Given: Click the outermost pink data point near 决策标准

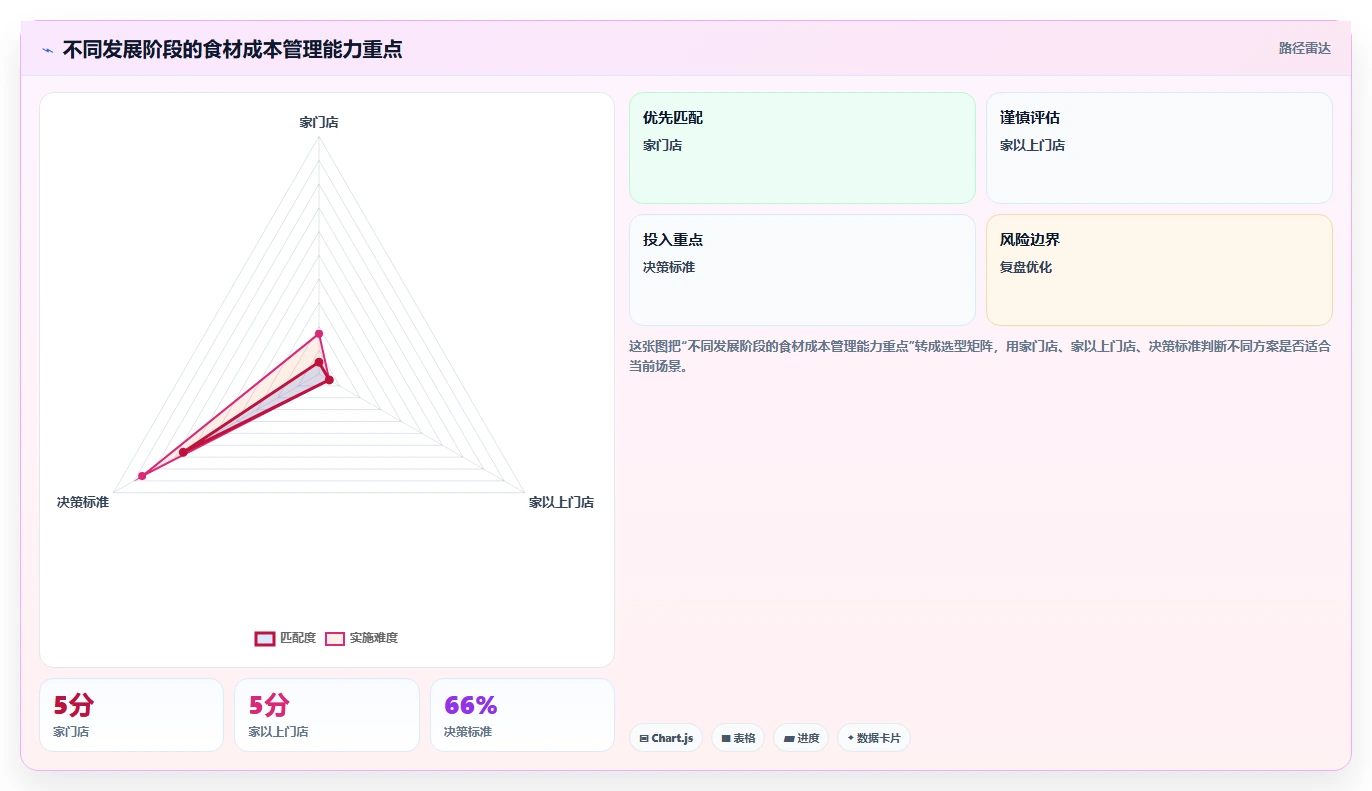Looking at the screenshot, I should click(142, 476).
